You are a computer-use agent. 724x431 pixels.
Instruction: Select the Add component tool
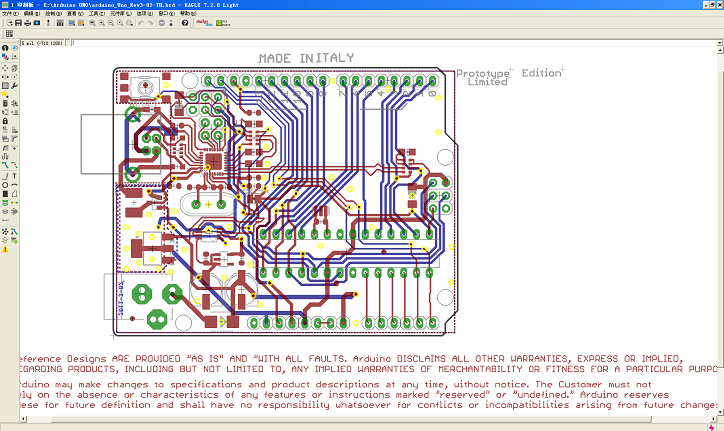click(14, 103)
